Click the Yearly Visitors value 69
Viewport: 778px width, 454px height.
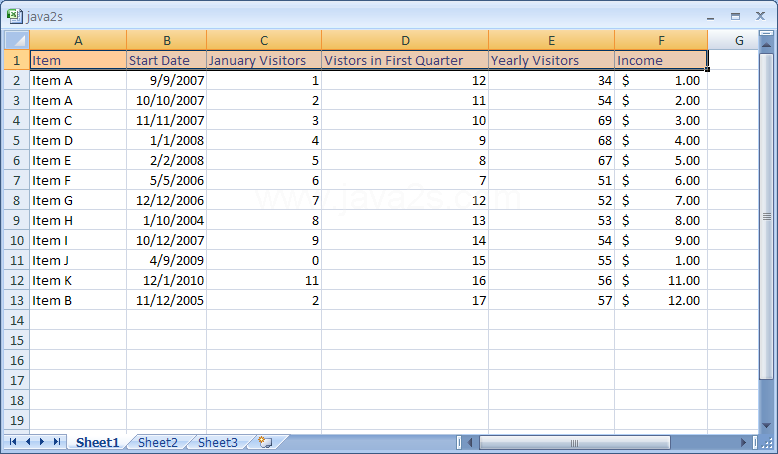(551, 121)
